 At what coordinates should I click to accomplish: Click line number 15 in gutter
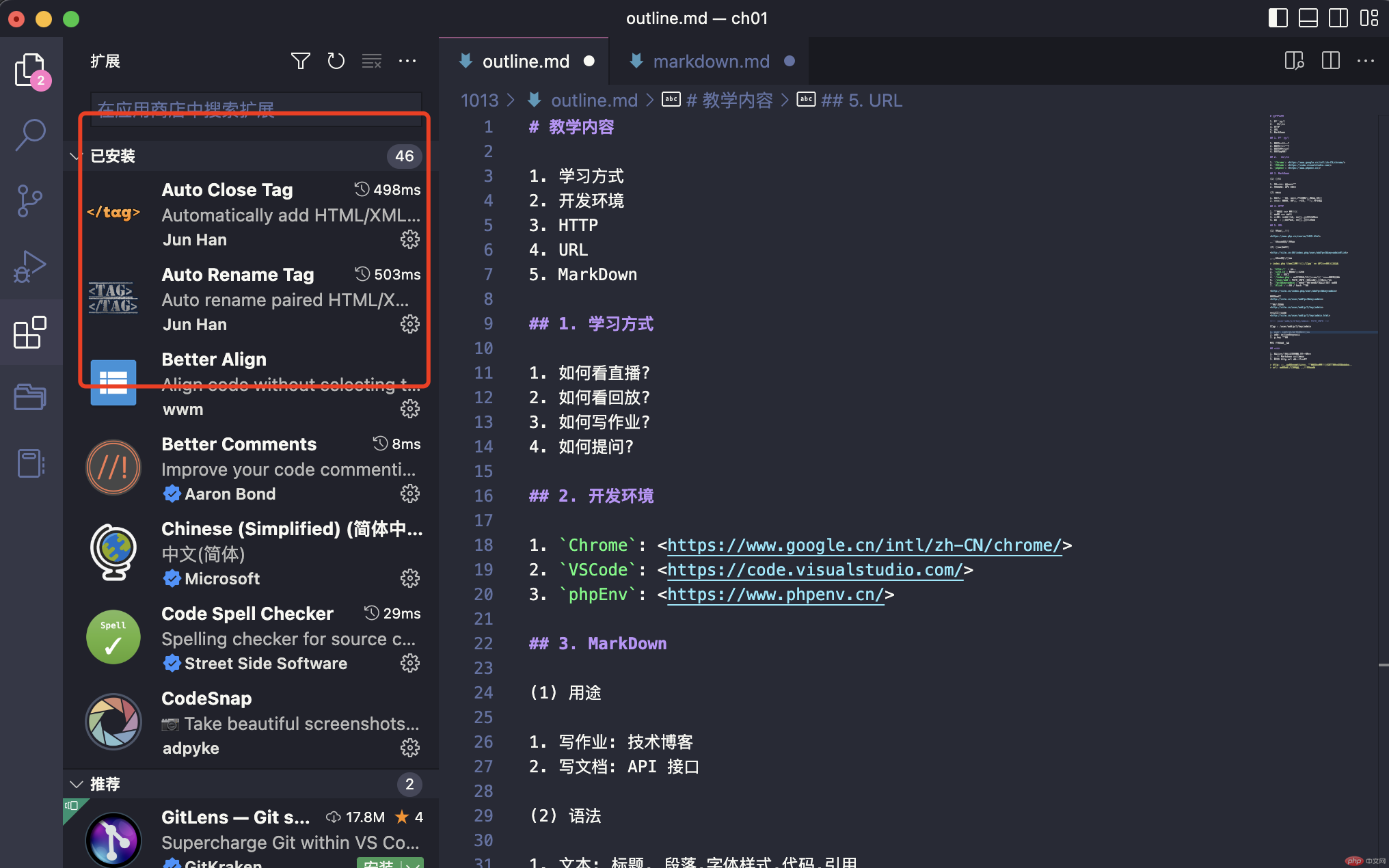coord(483,471)
